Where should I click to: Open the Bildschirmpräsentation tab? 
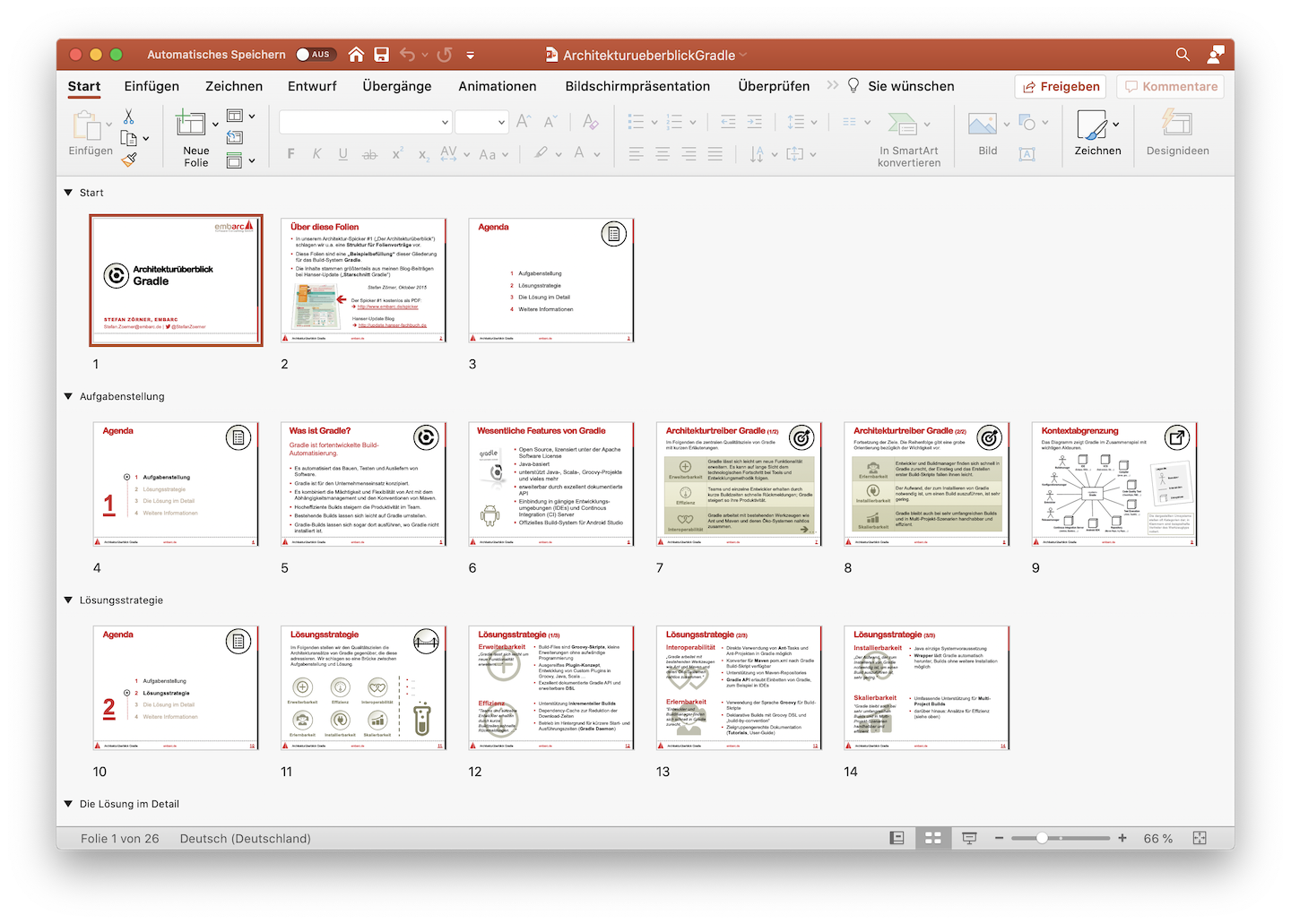637,86
